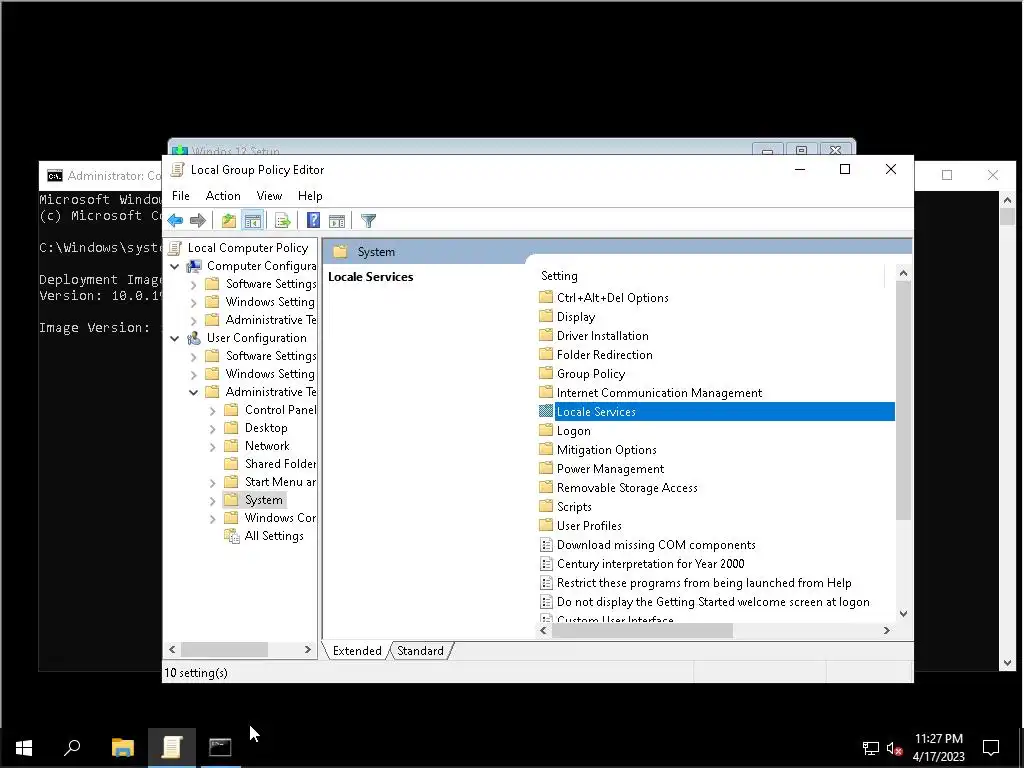Viewport: 1024px width, 768px height.
Task: Open the Windows Start menu
Action: [x=24, y=747]
